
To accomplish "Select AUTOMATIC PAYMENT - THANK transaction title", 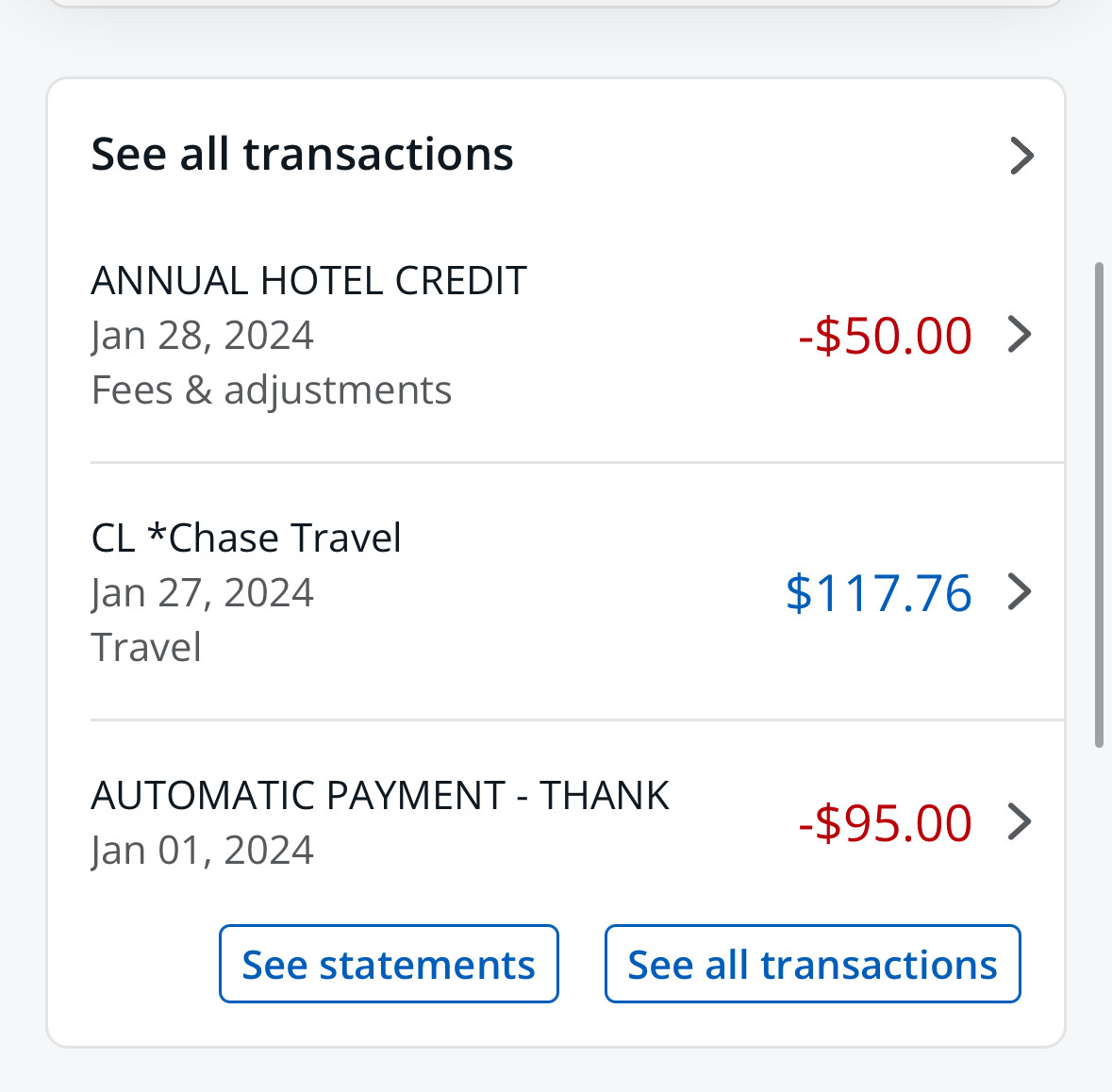I will pos(380,796).
